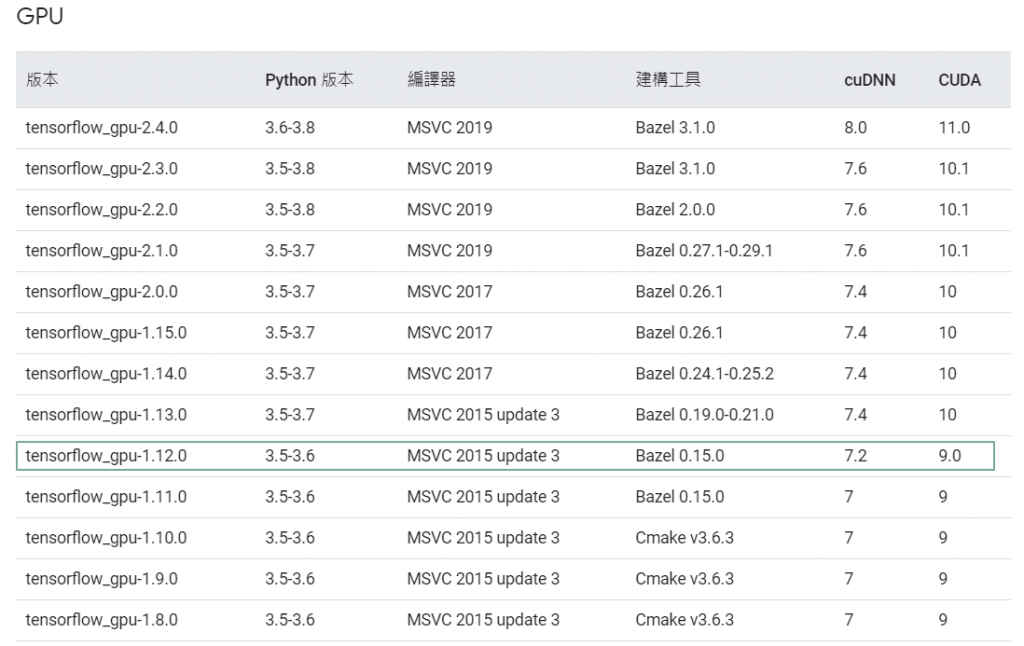Select the tensorflow_gpu-1.14.0 version cell
The width and height of the screenshot is (1024, 646).
106,374
